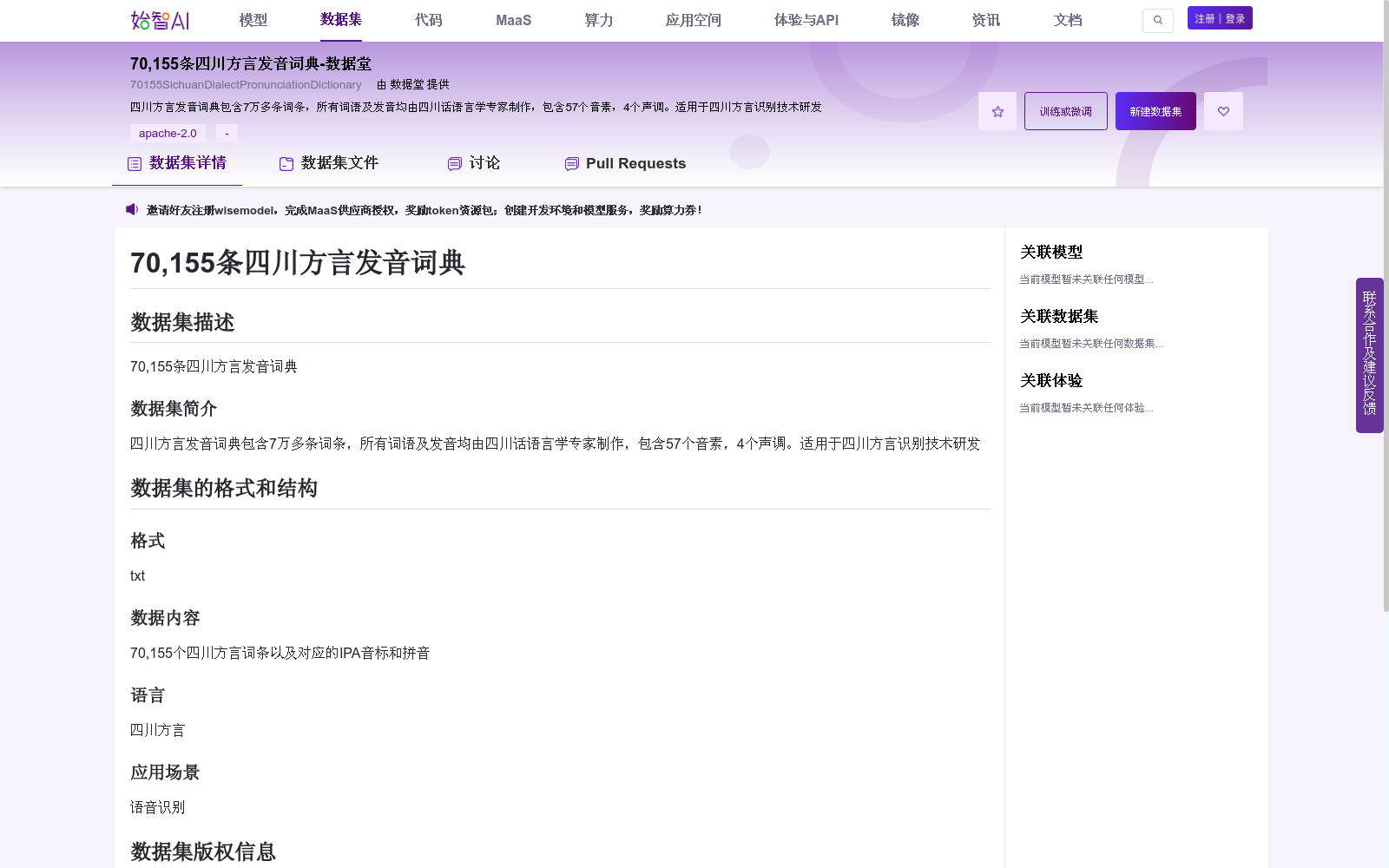Click the 注册|登录 button
The image size is (1389, 868).
click(x=1219, y=16)
